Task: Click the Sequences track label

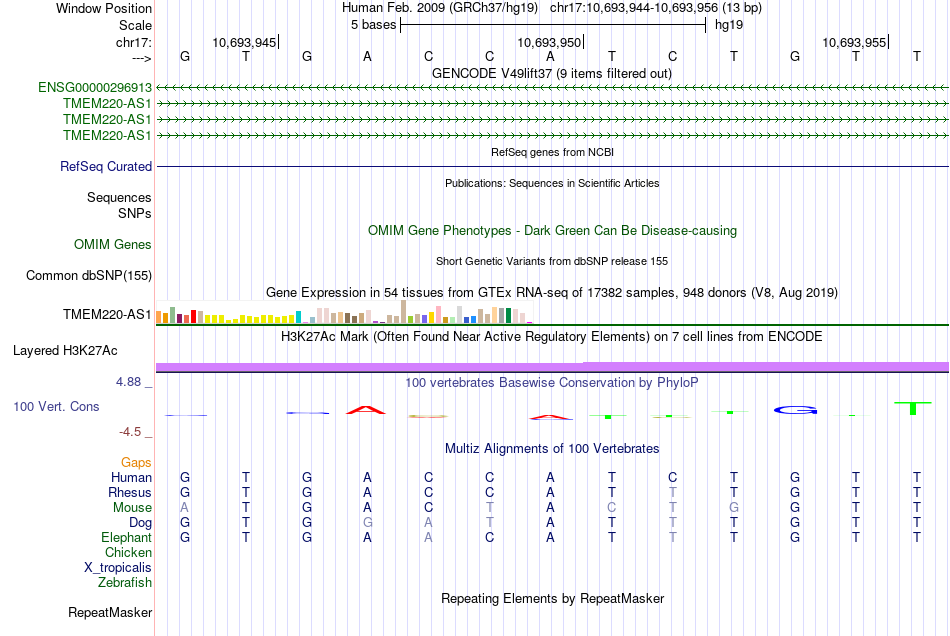Action: [119, 197]
